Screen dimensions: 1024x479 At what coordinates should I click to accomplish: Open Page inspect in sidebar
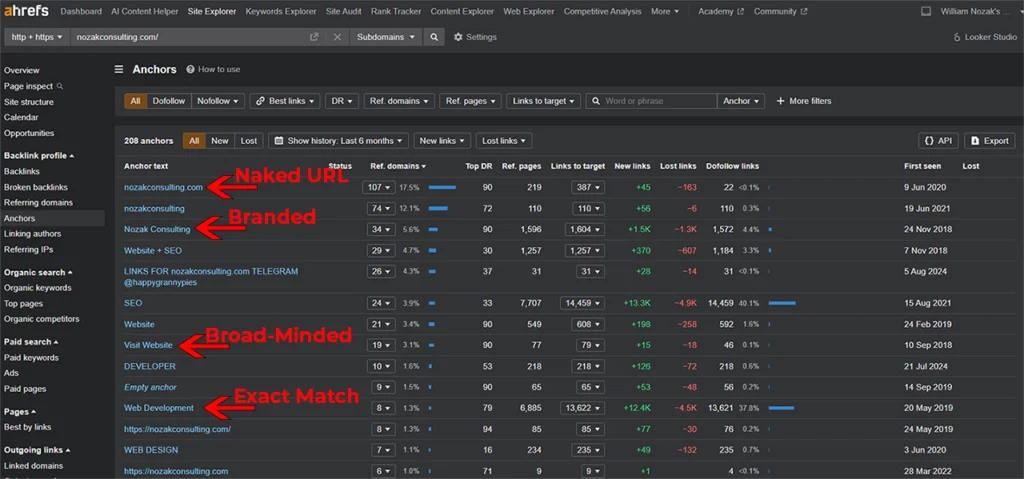[33, 86]
